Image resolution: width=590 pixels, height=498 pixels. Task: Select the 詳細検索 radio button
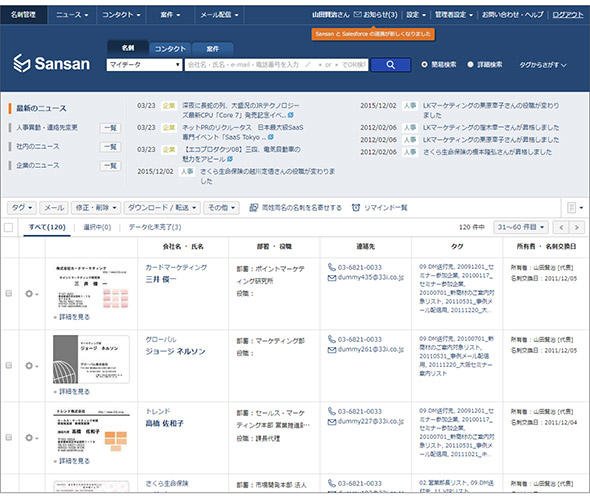pyautogui.click(x=470, y=65)
